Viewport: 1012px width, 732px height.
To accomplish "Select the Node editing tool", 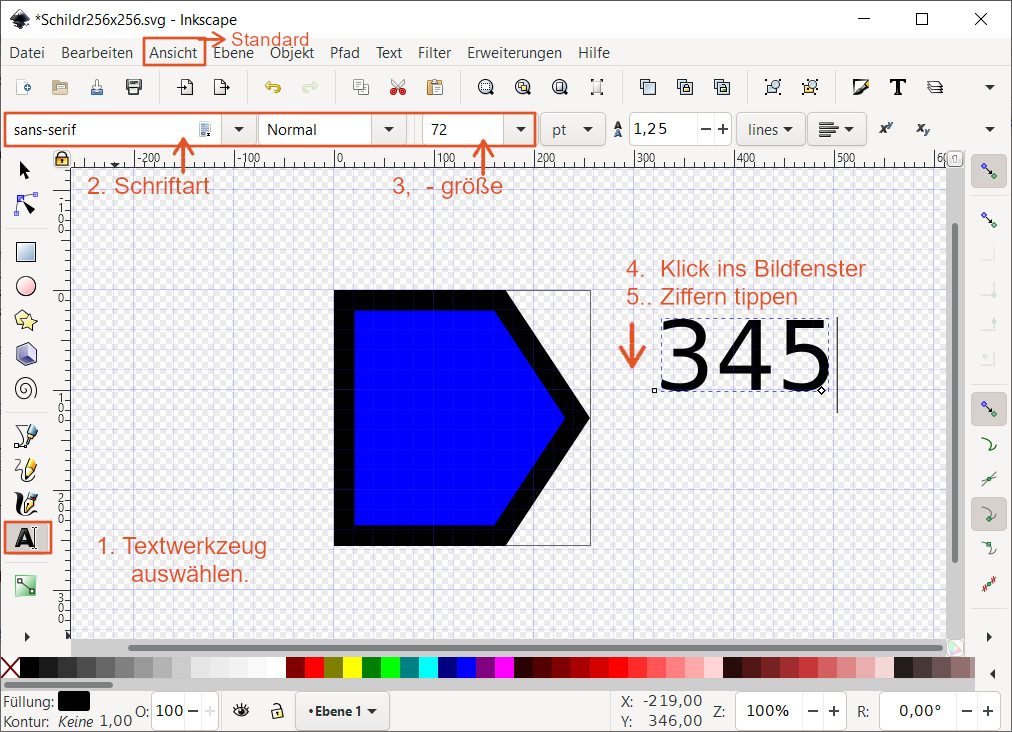I will [x=26, y=204].
